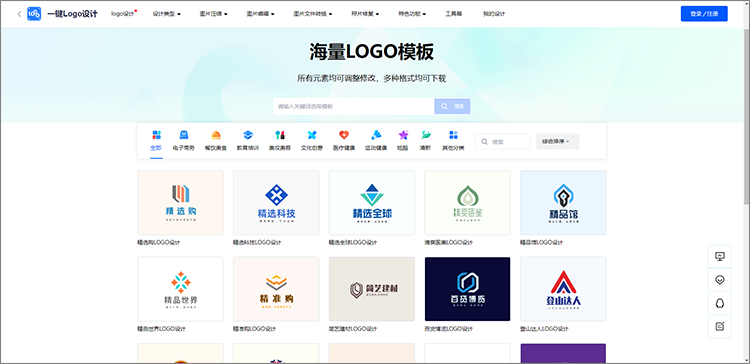The image size is (750, 364).
Task: Select the 运动健康 category icon
Action: 376,135
